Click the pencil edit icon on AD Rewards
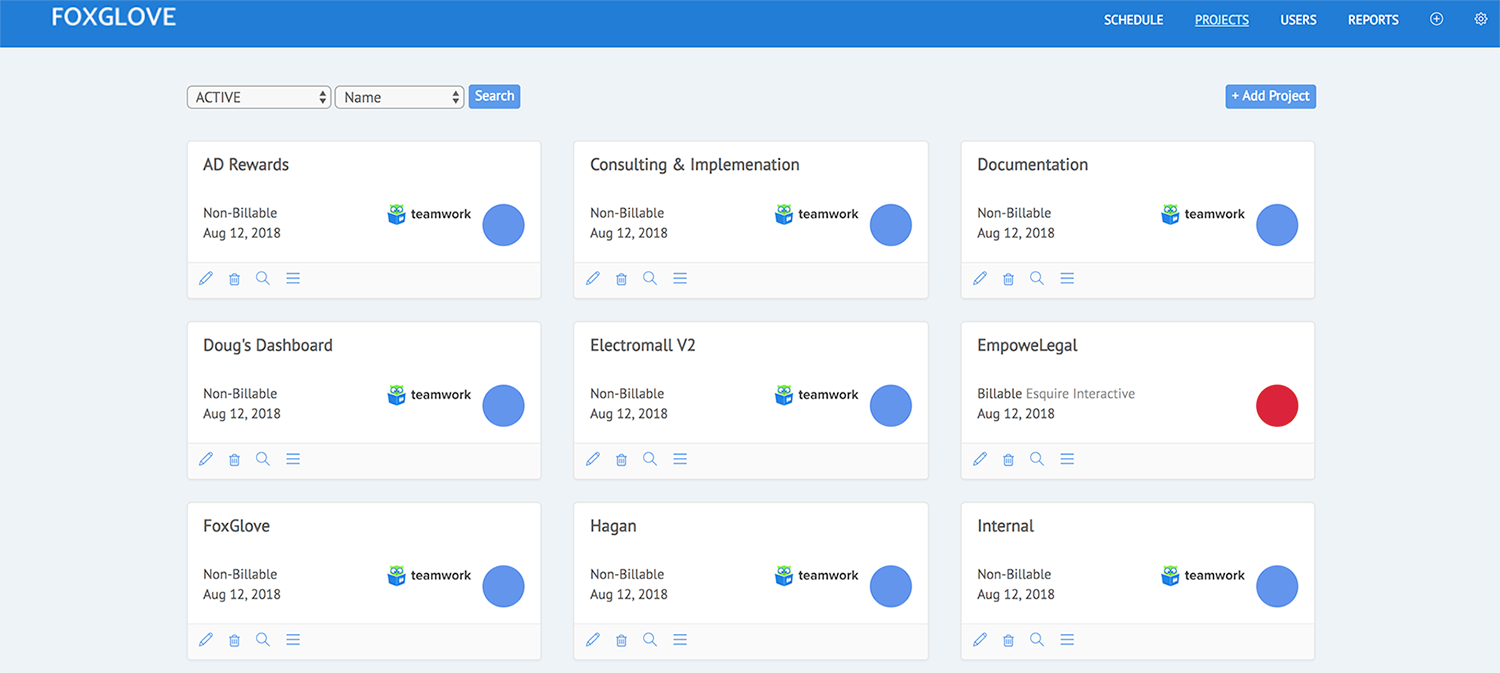The image size is (1500, 673). tap(206, 279)
